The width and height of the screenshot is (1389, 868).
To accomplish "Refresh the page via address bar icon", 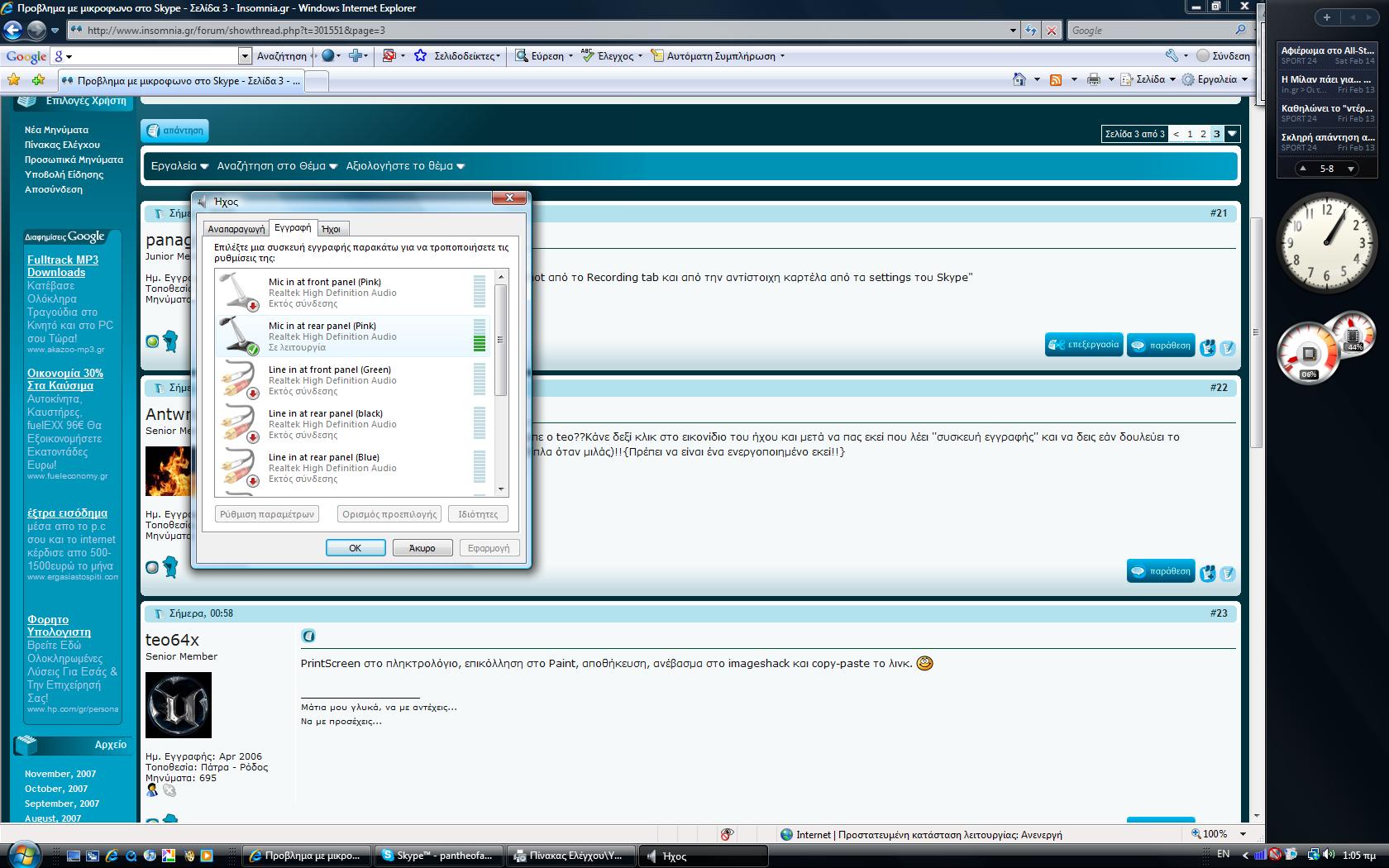I will (1031, 30).
